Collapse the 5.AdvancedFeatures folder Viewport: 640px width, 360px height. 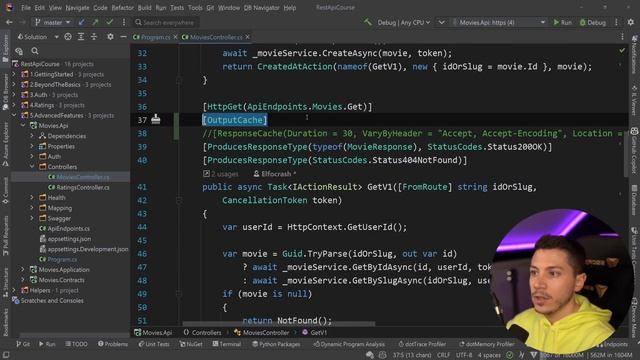14,116
